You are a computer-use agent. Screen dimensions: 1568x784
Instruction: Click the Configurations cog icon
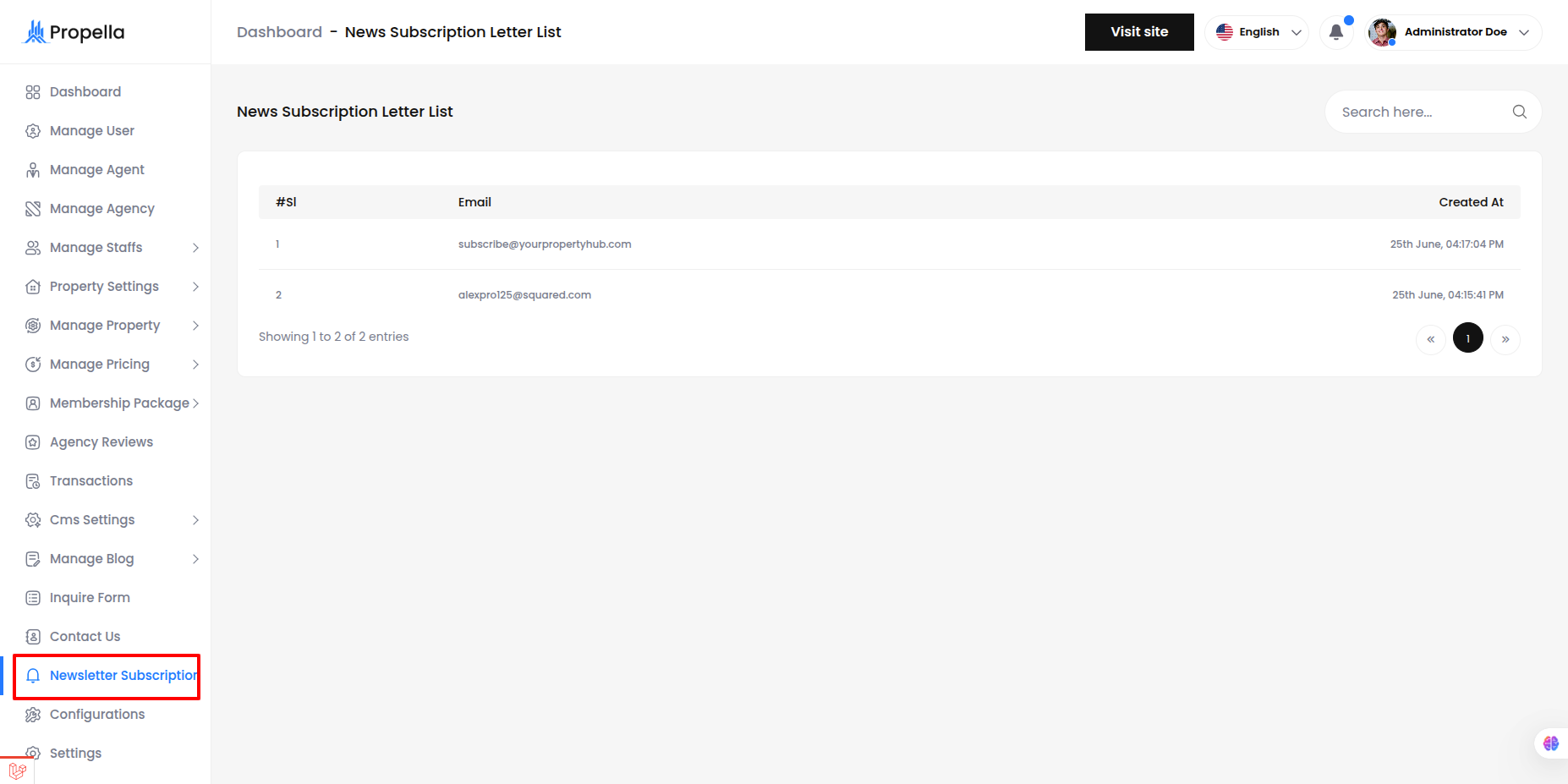pyautogui.click(x=33, y=715)
